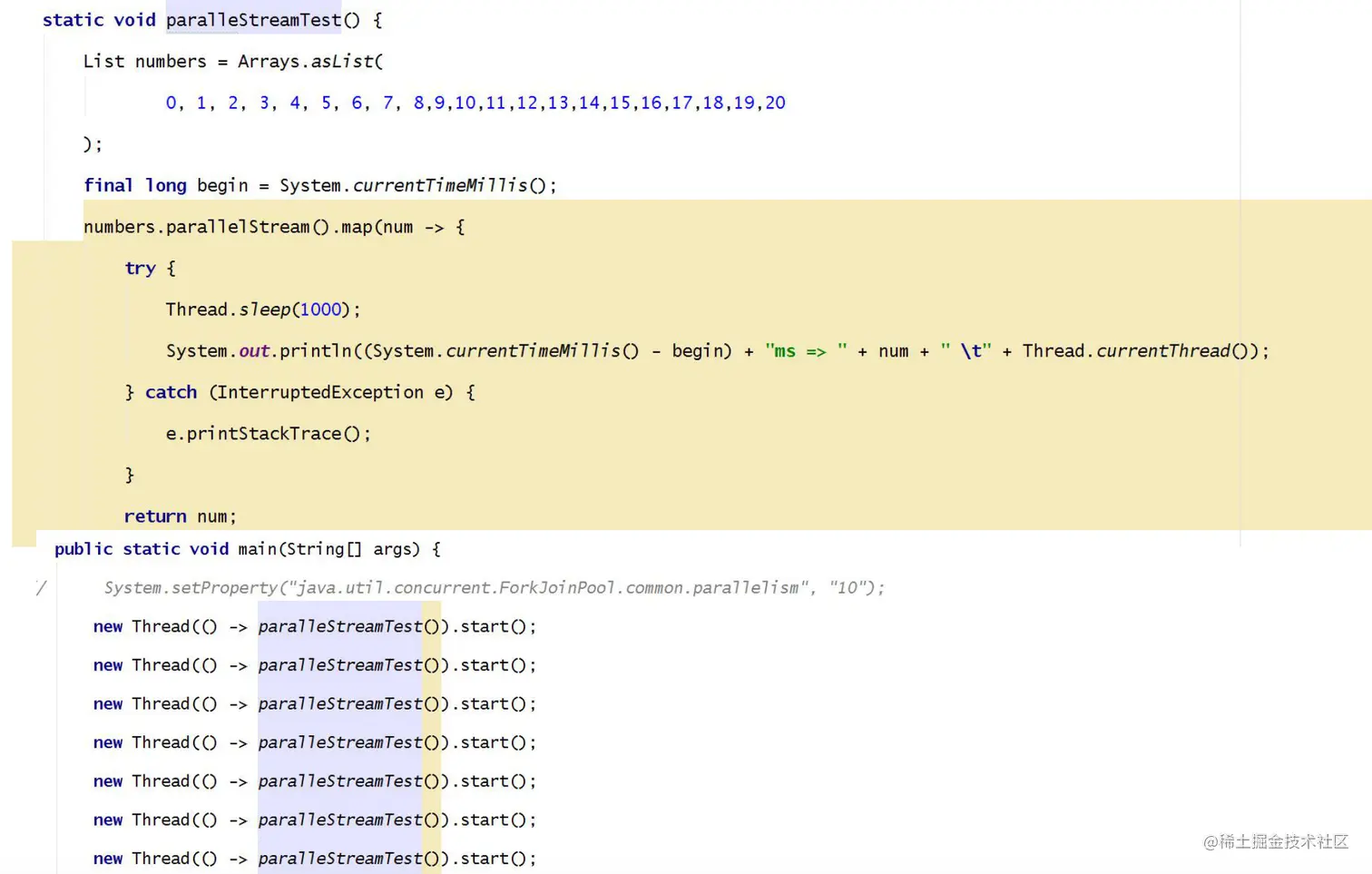1372x874 pixels.
Task: Click the 'main' method name
Action: coord(258,549)
